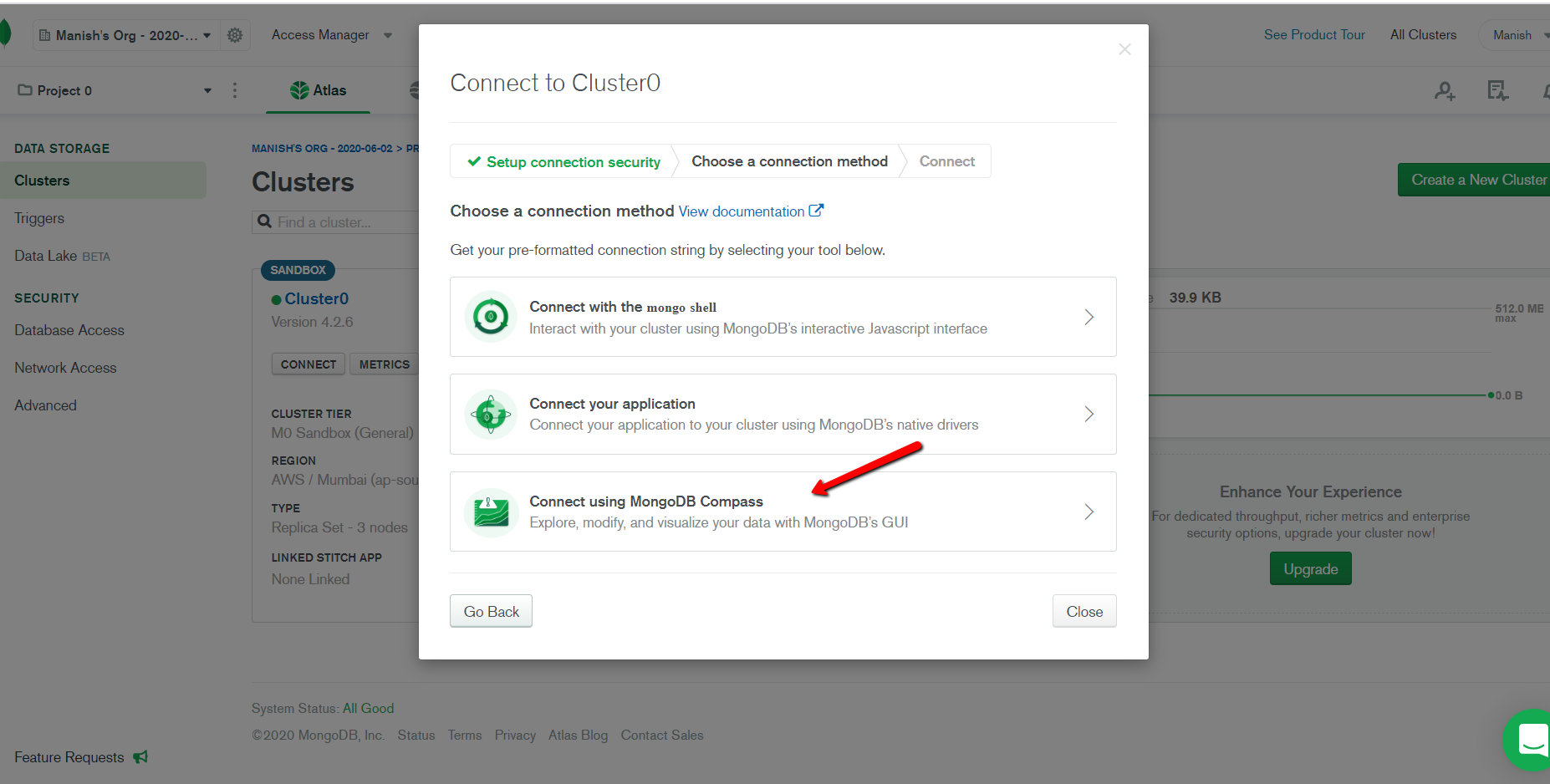Click the project options three-dot menu
This screenshot has width=1550, height=784.
[235, 90]
